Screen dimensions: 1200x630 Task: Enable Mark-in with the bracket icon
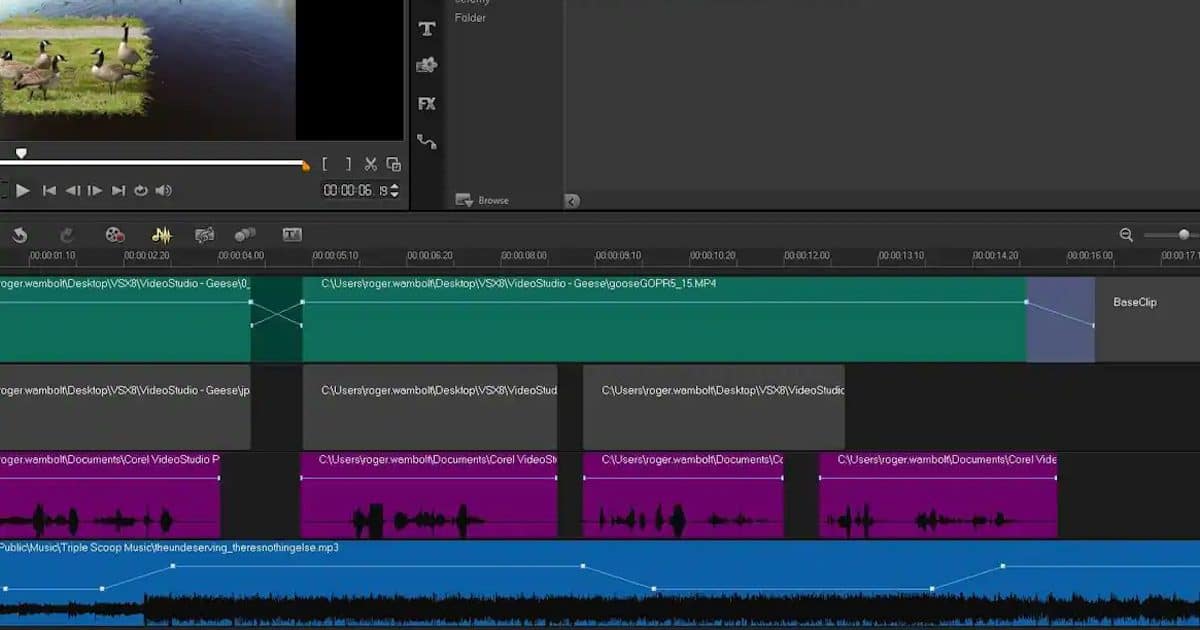[x=325, y=162]
